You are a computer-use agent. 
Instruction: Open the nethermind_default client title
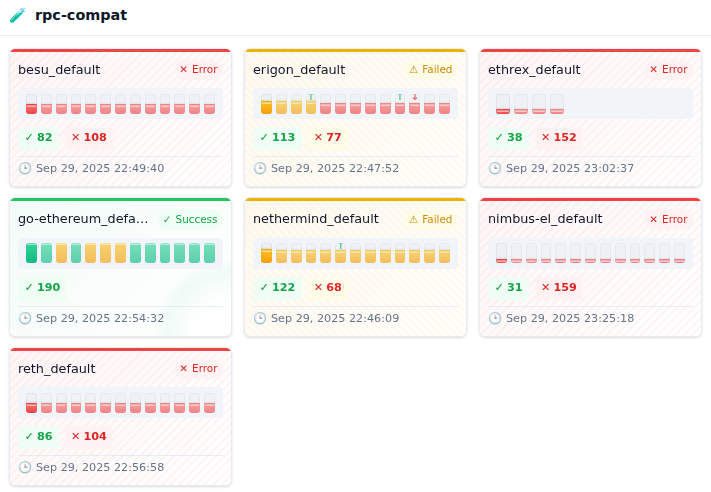click(x=316, y=219)
